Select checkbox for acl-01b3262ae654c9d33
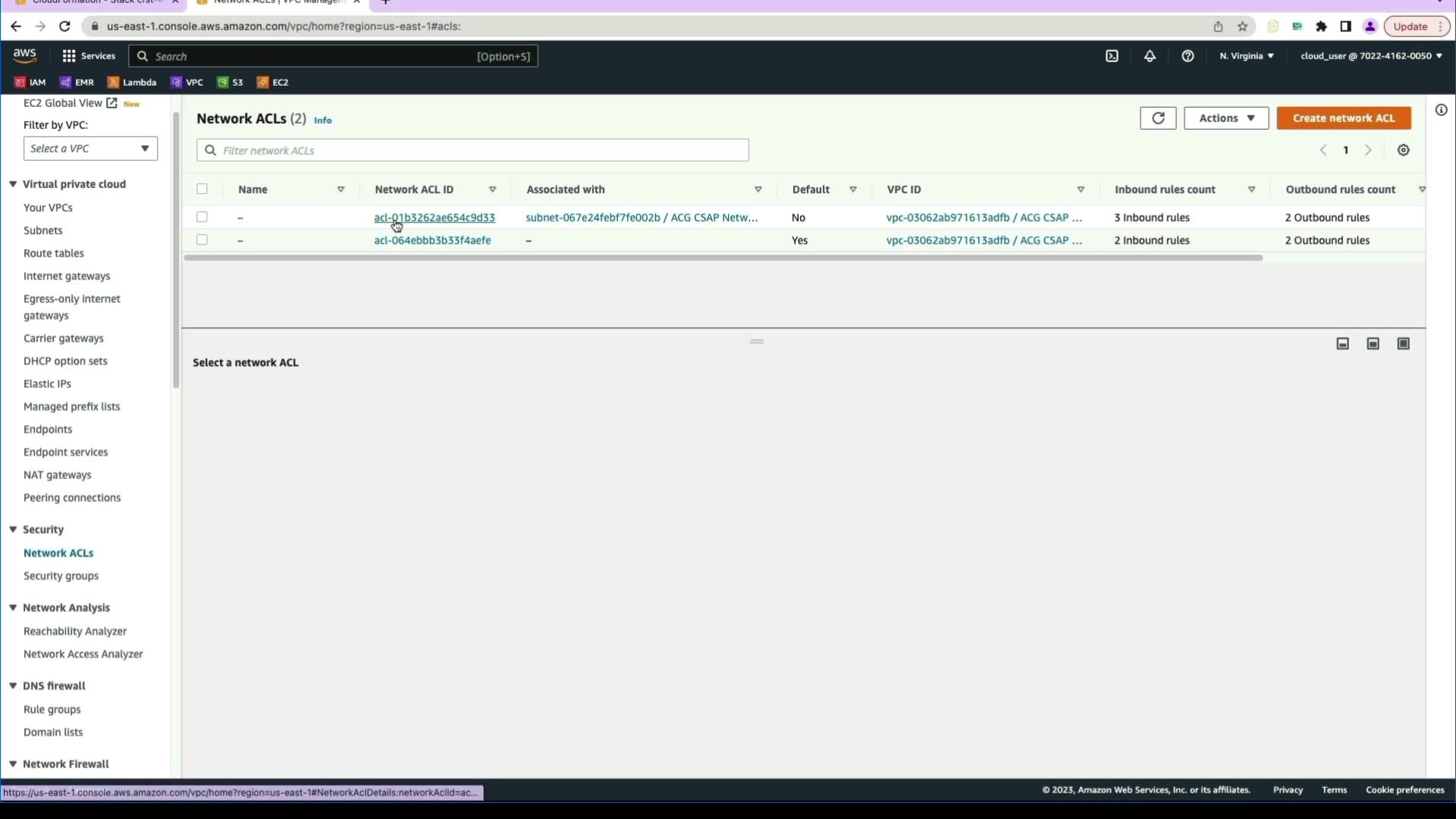Screen dimensions: 1456x819 (202, 217)
